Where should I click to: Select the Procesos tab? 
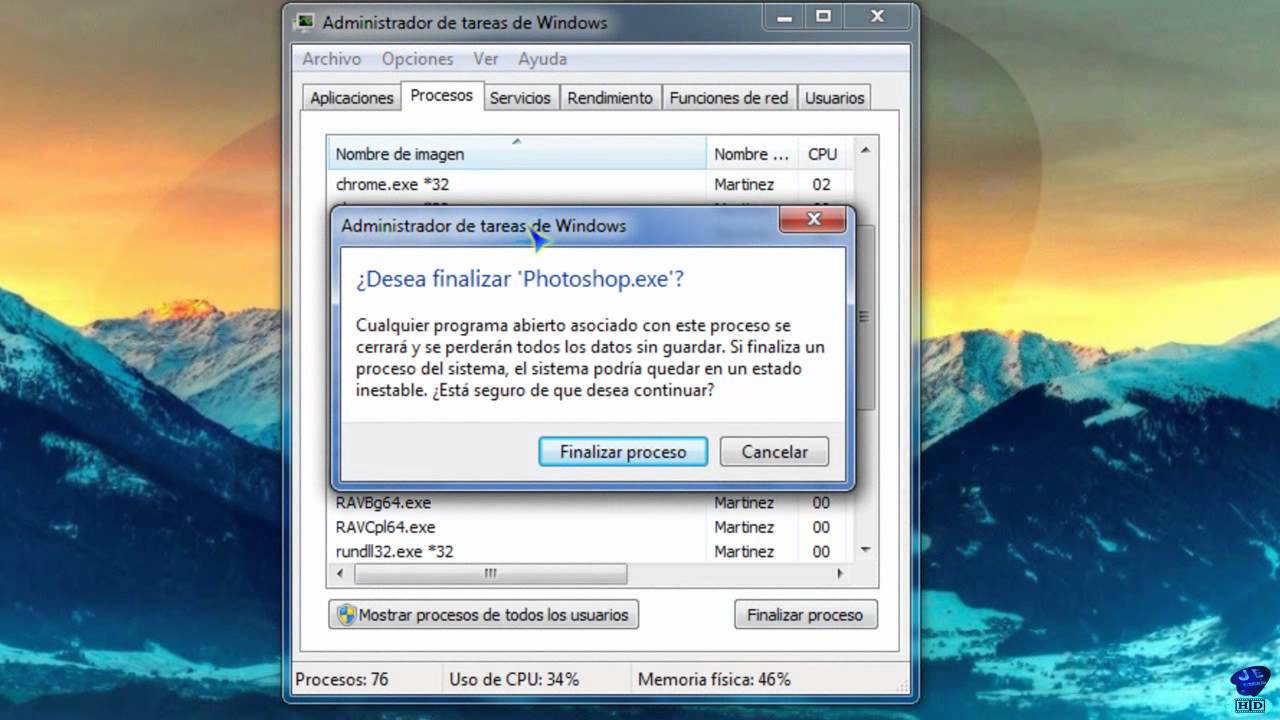point(441,96)
